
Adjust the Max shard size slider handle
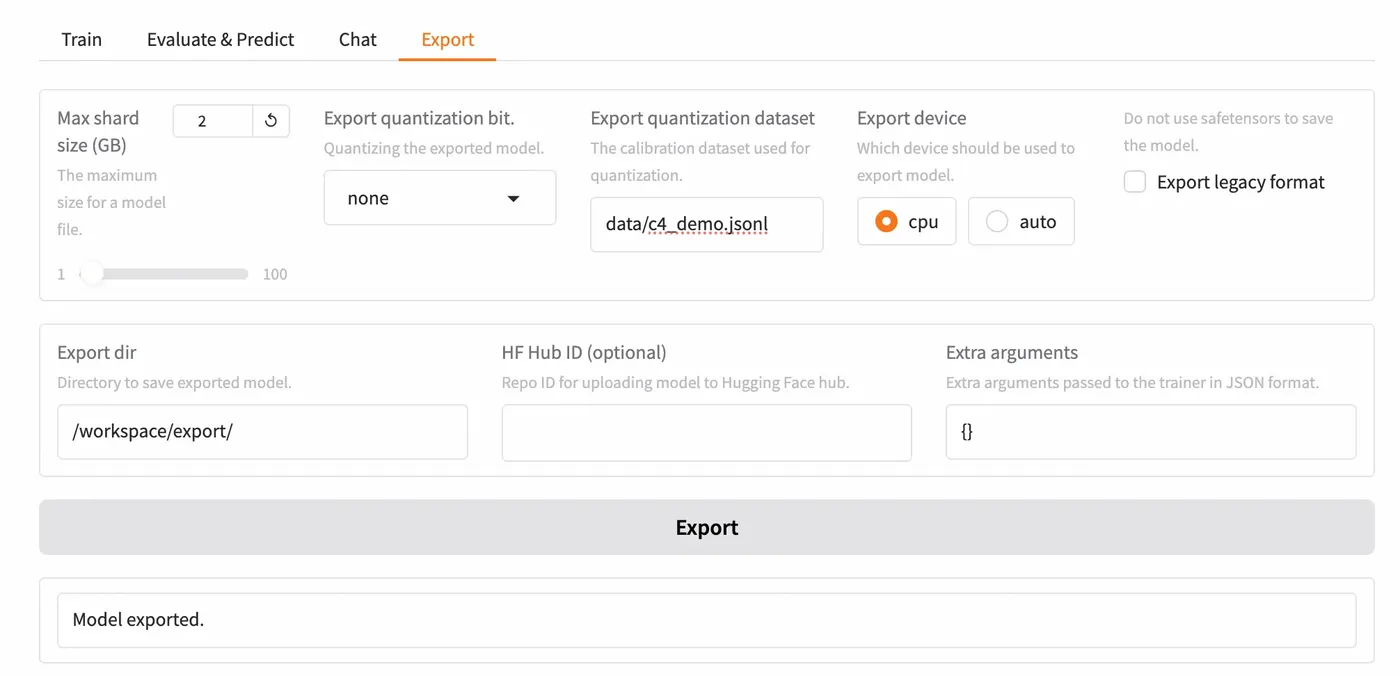point(92,274)
